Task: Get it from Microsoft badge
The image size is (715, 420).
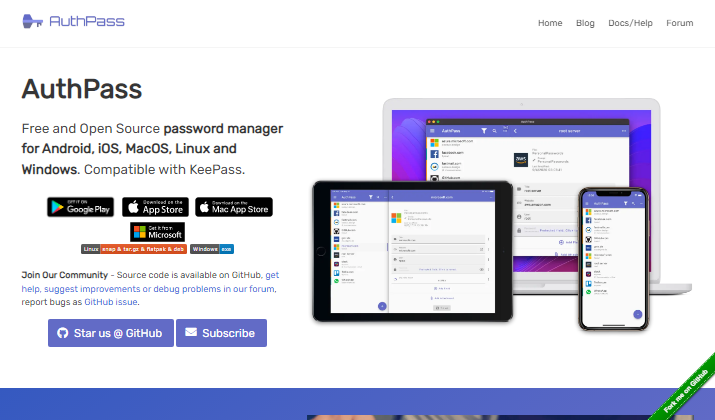Action: click(157, 232)
